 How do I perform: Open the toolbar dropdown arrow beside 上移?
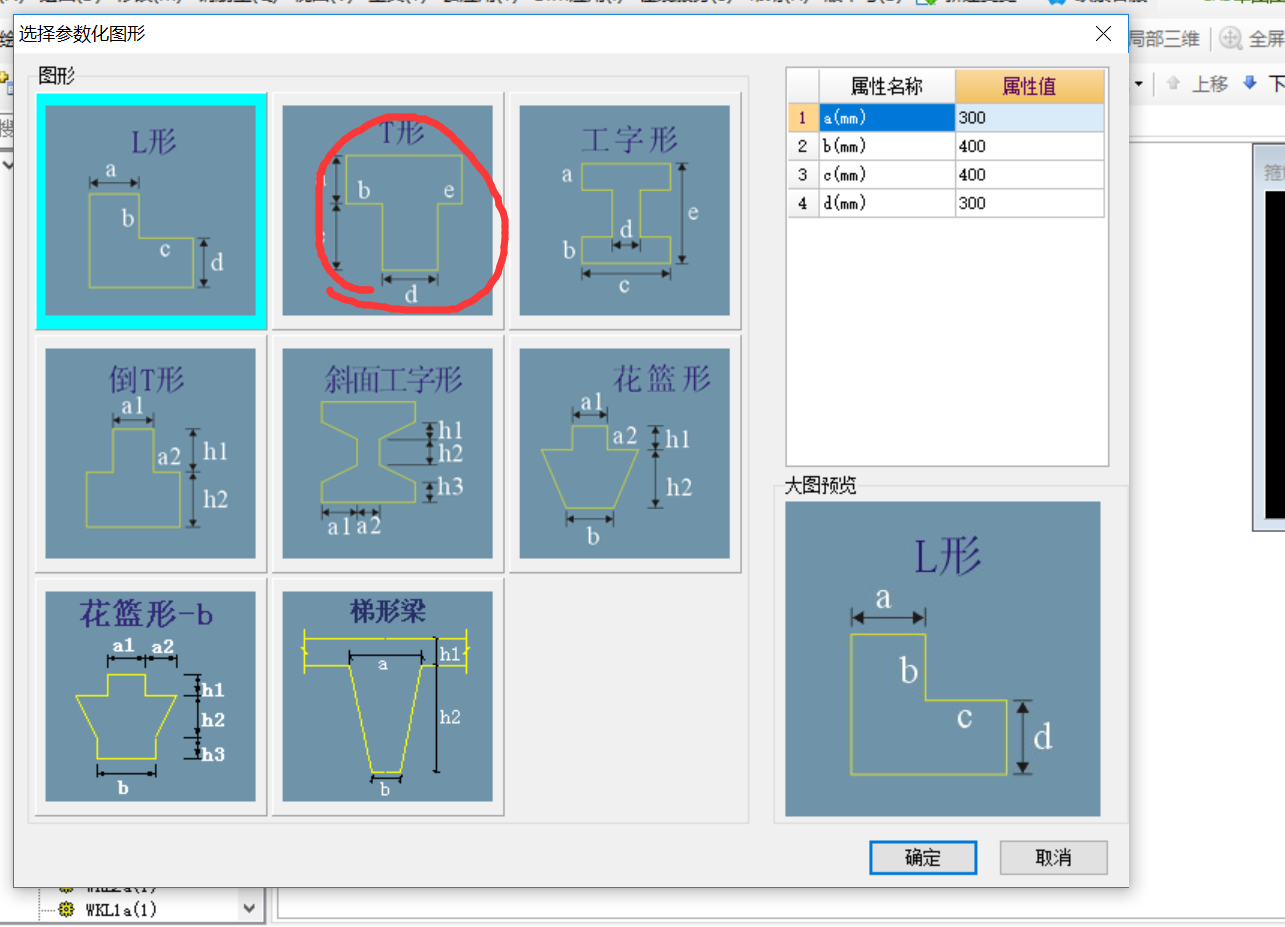[1138, 84]
